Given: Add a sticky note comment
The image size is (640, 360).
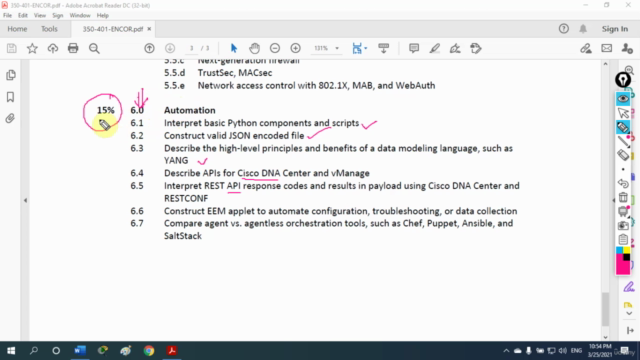Looking at the screenshot, I should (x=414, y=49).
